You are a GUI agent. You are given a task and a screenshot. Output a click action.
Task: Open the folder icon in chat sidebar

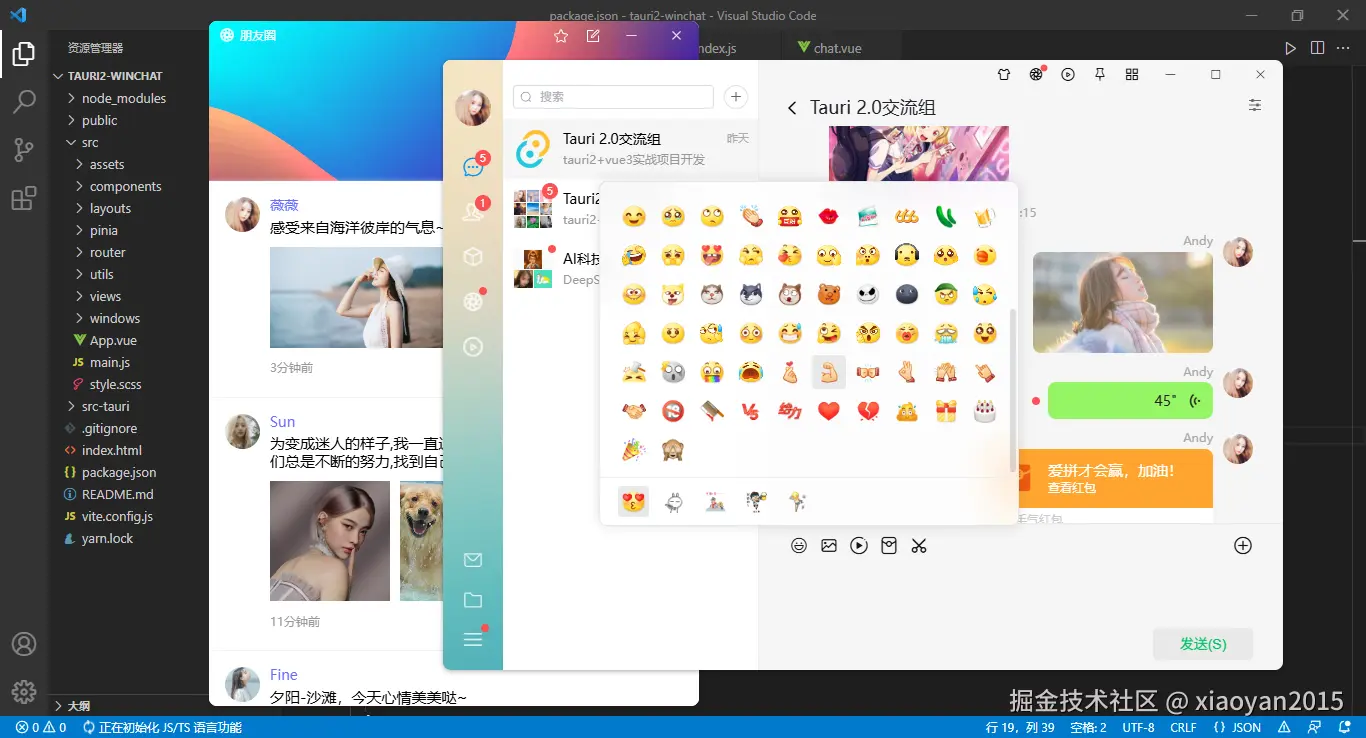click(x=473, y=600)
